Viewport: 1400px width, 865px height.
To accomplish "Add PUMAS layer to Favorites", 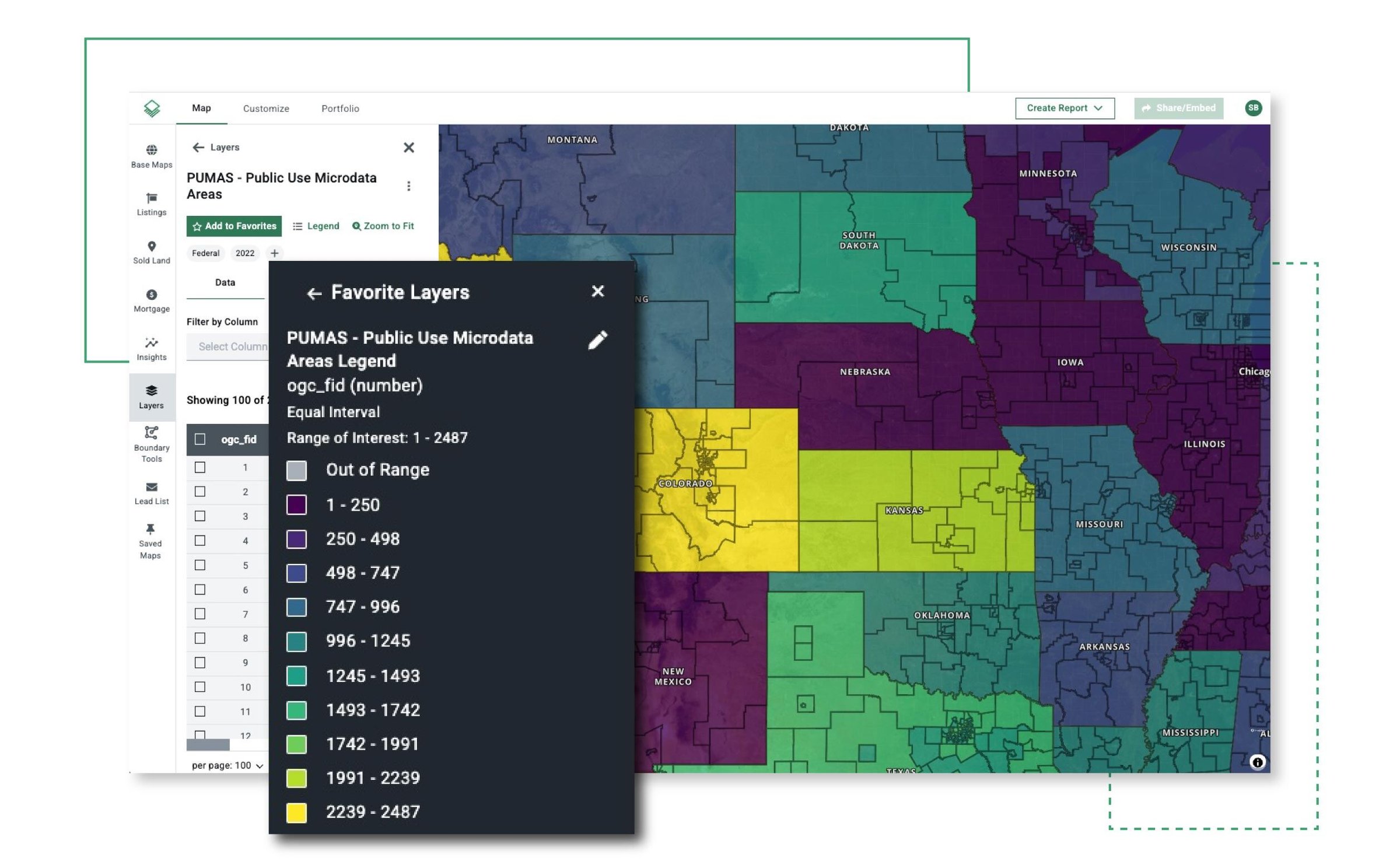I will (233, 226).
